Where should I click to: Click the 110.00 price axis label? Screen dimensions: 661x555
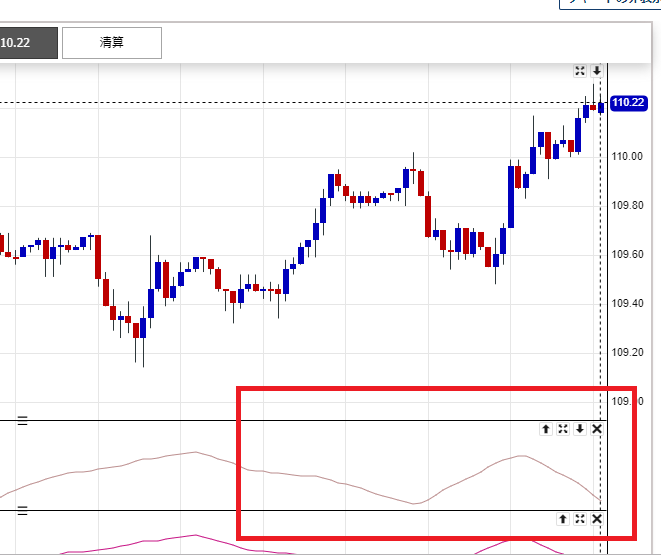pyautogui.click(x=628, y=156)
